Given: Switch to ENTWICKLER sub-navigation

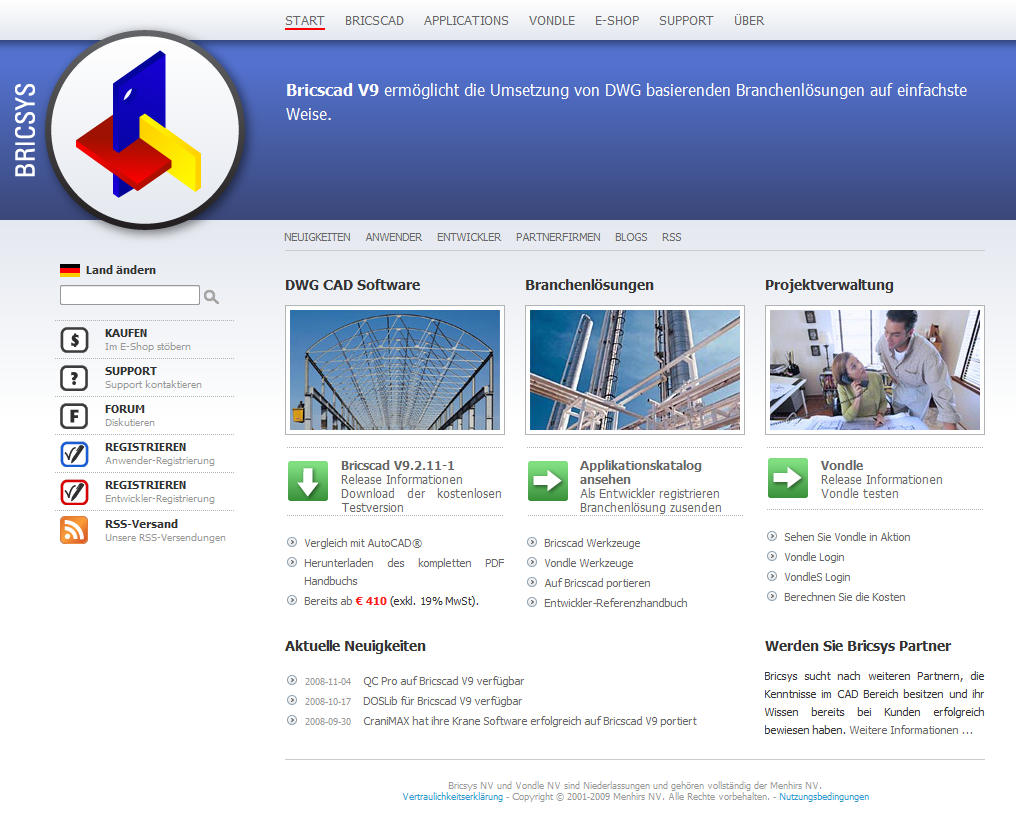Looking at the screenshot, I should [x=468, y=237].
